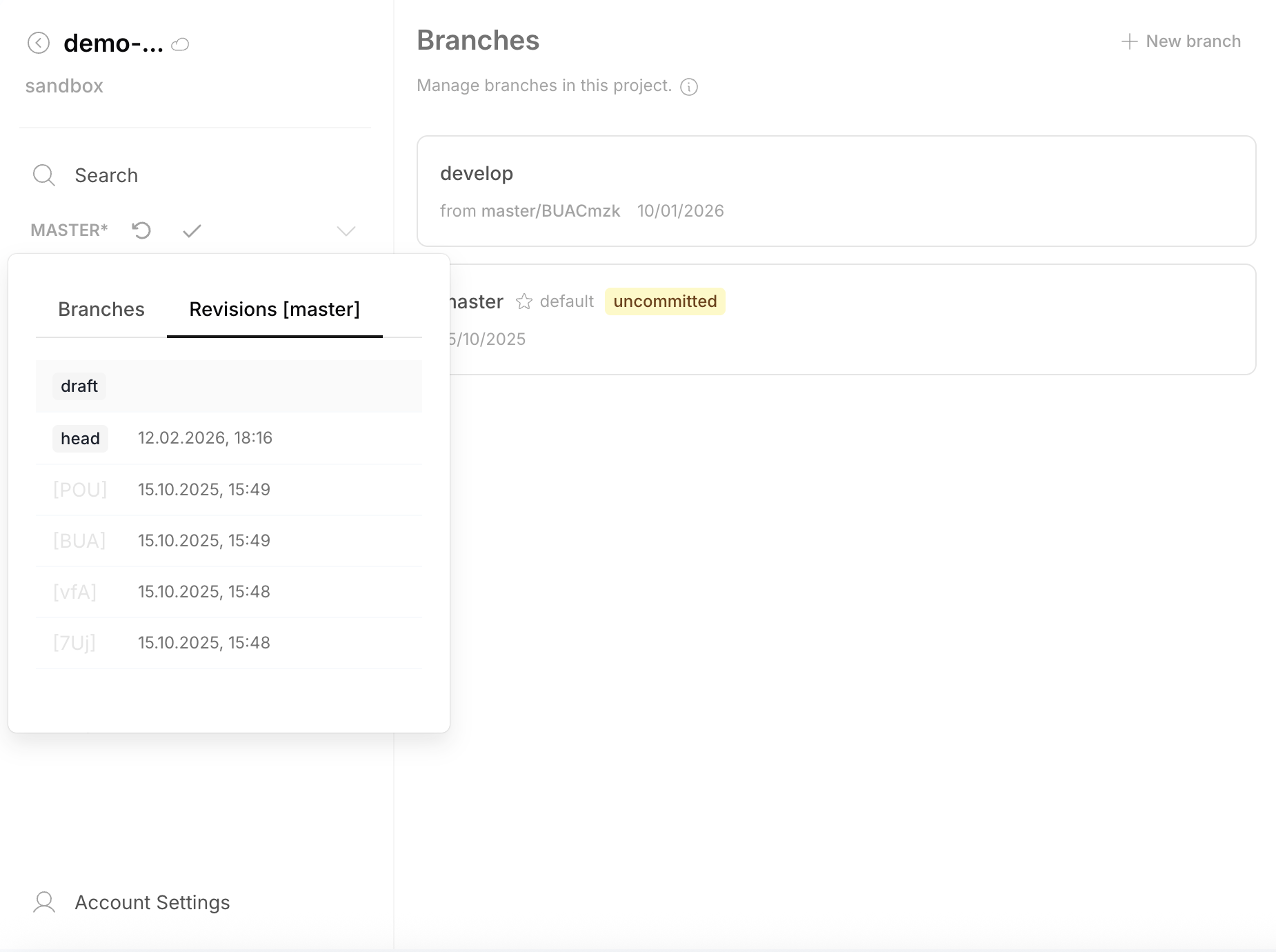Click the cloud sync icon beside the project title
Viewport: 1276px width, 952px height.
[x=180, y=44]
